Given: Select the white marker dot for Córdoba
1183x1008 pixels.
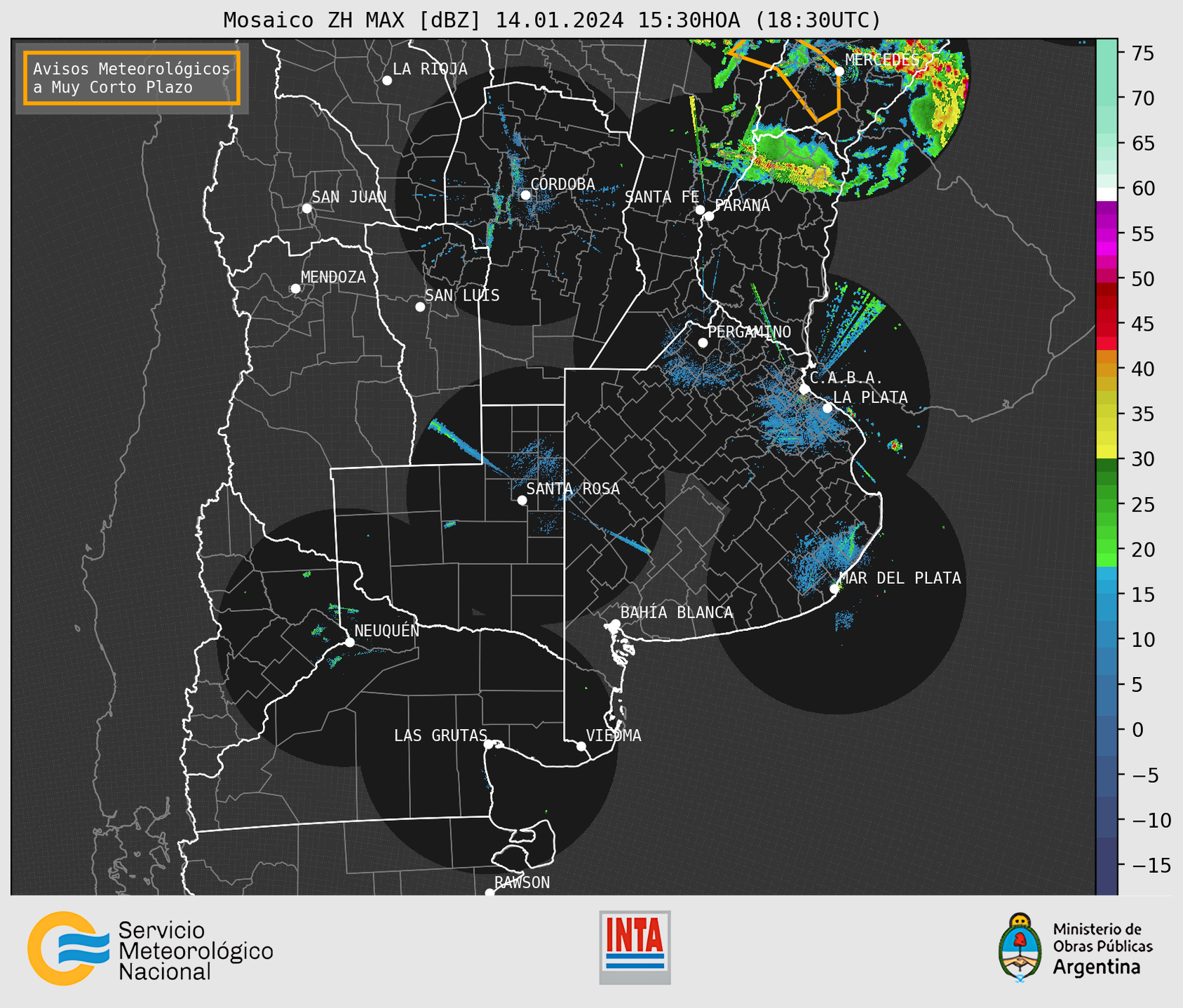Looking at the screenshot, I should point(525,195).
